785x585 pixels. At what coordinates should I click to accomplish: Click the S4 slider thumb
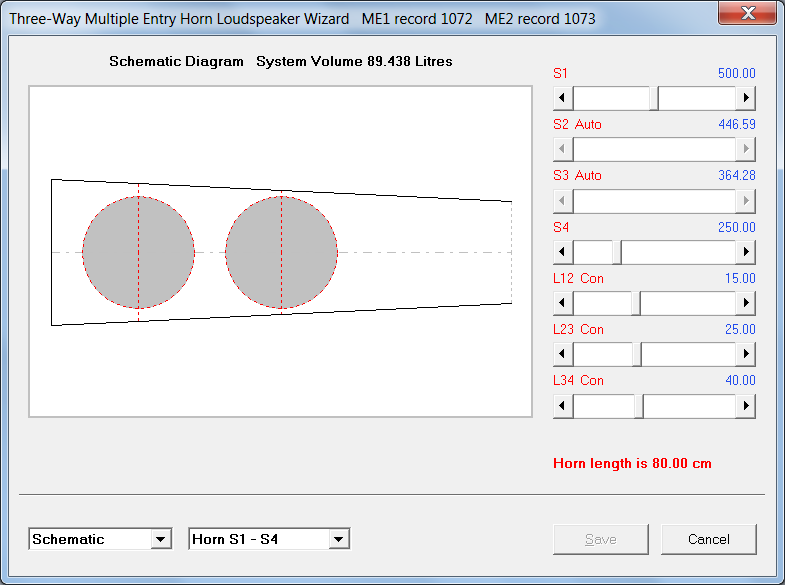point(617,252)
